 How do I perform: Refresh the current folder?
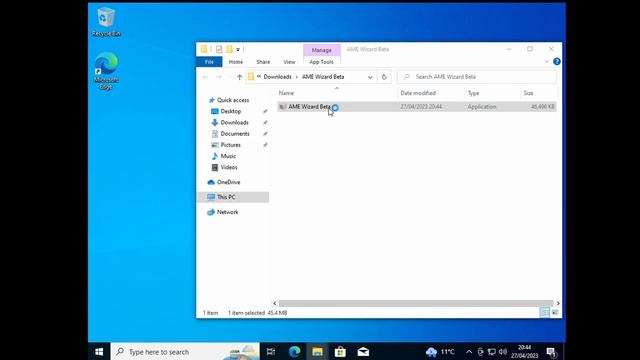[x=384, y=77]
